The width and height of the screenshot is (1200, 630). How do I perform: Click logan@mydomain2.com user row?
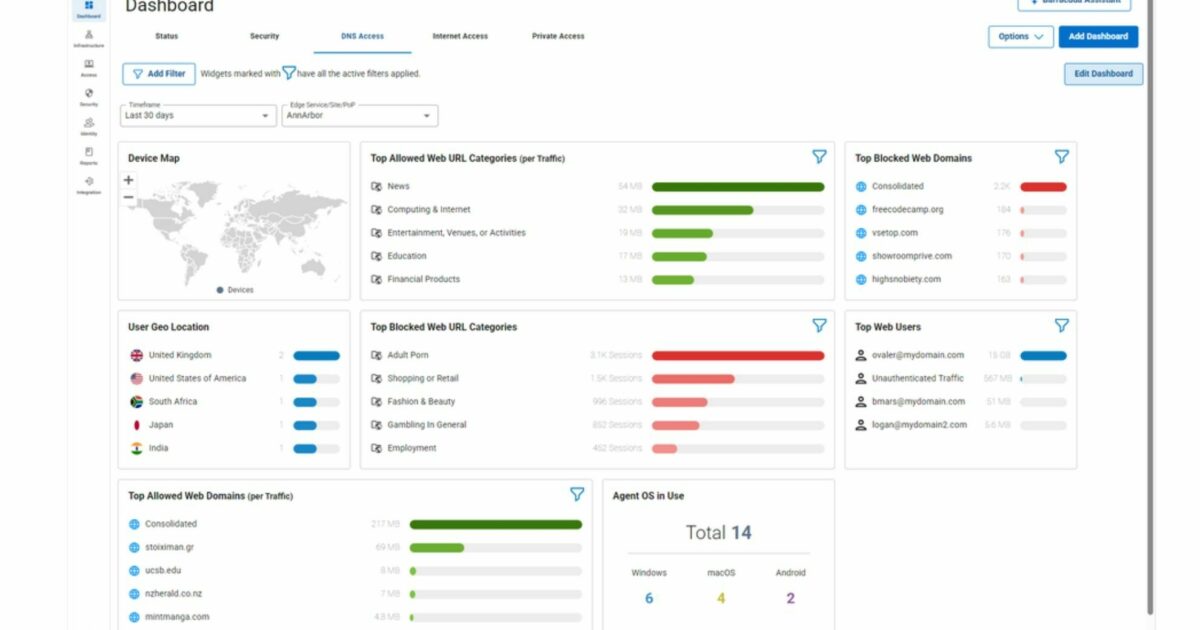point(961,425)
